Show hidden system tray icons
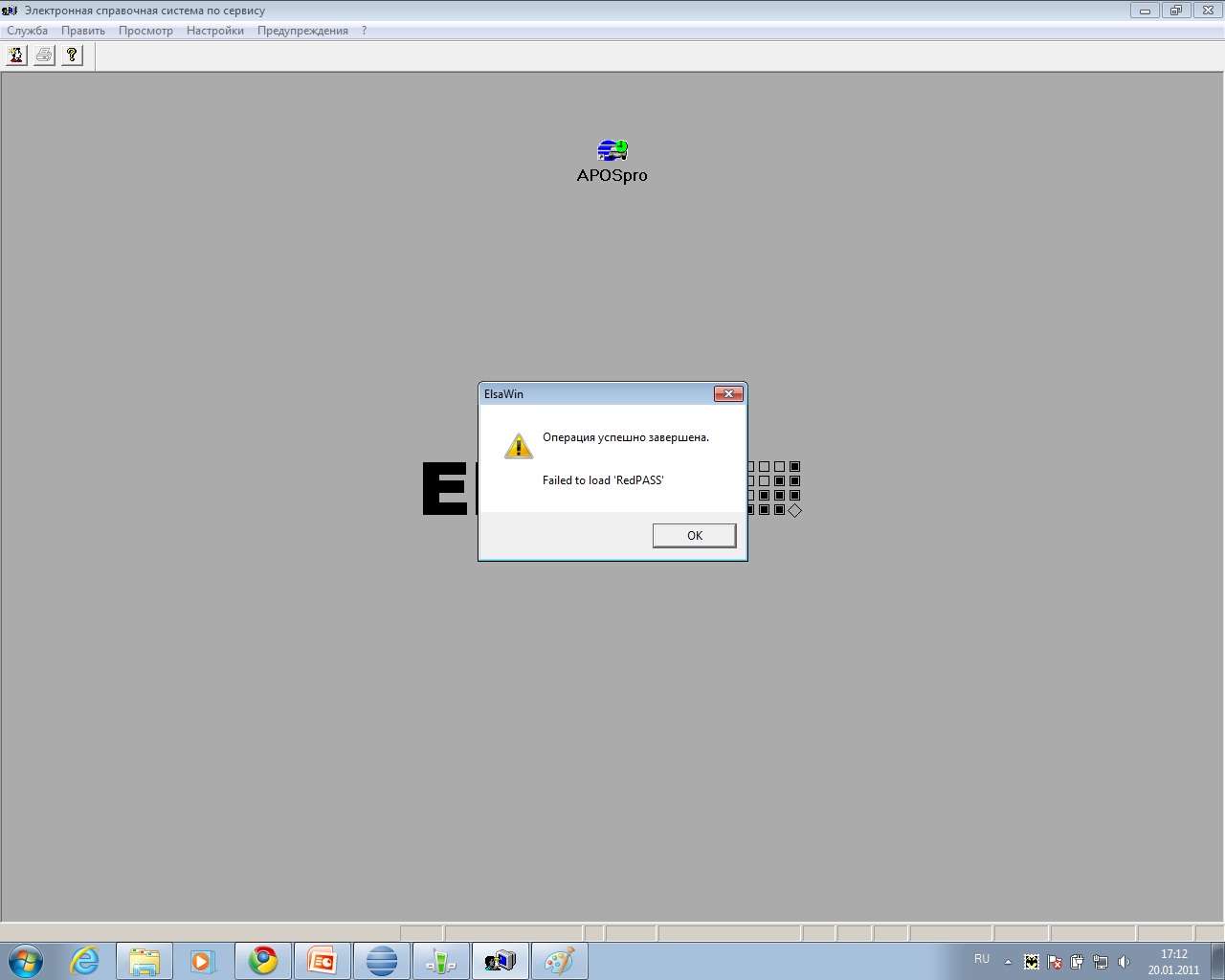 click(x=1008, y=962)
